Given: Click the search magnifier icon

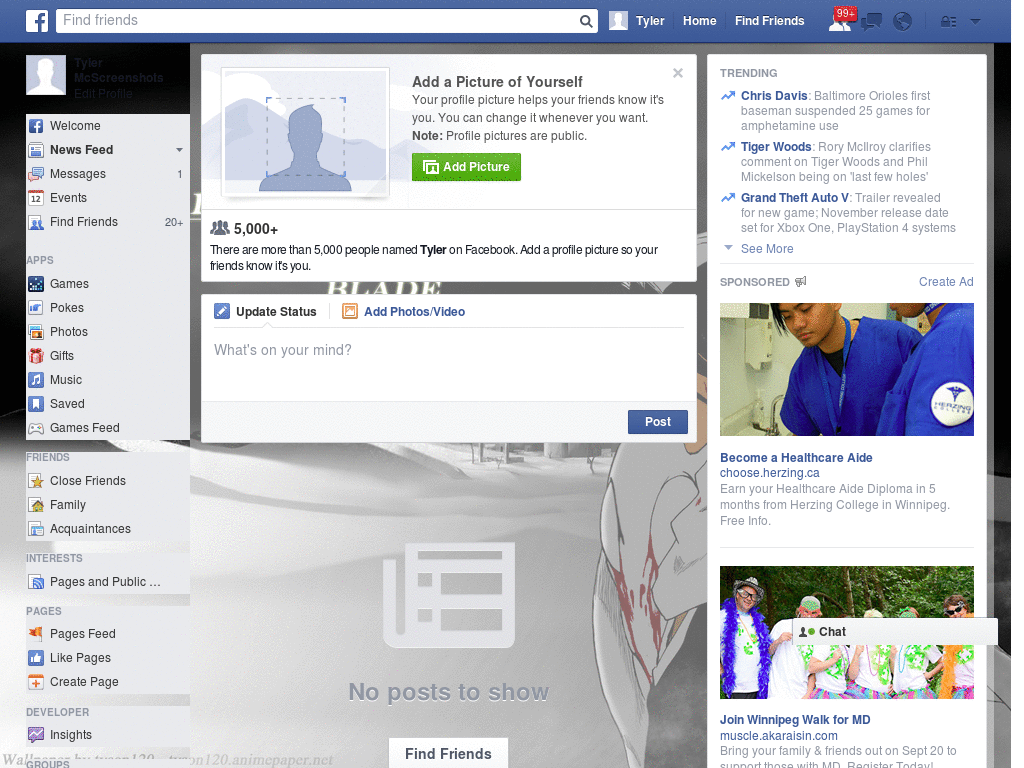Looking at the screenshot, I should pos(586,21).
